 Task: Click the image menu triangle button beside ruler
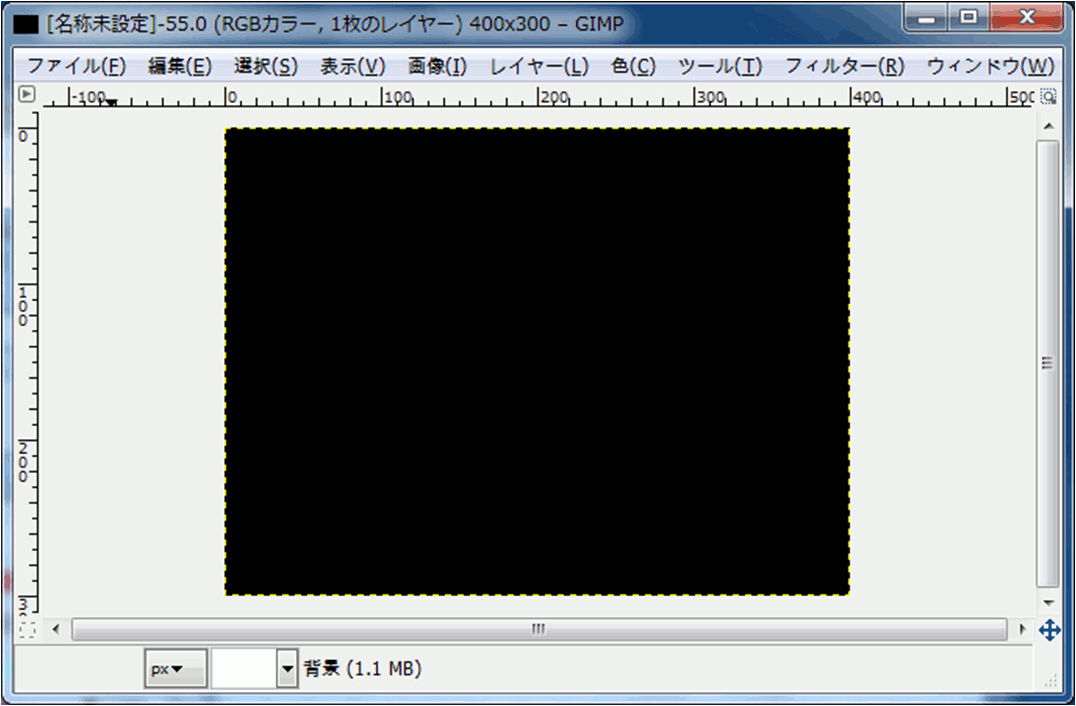[27, 96]
